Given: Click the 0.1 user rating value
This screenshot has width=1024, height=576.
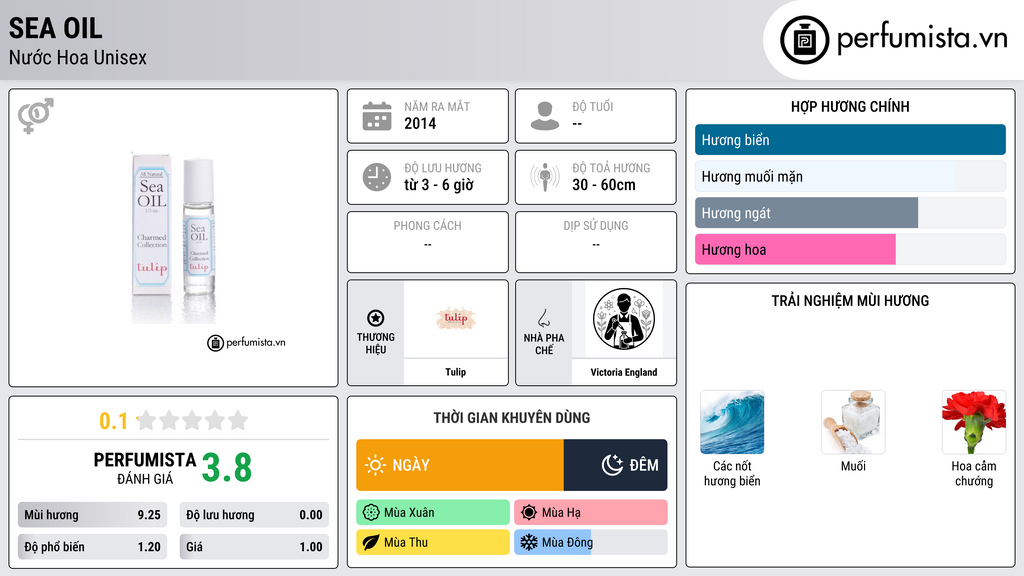Looking at the screenshot, I should click(x=113, y=421).
